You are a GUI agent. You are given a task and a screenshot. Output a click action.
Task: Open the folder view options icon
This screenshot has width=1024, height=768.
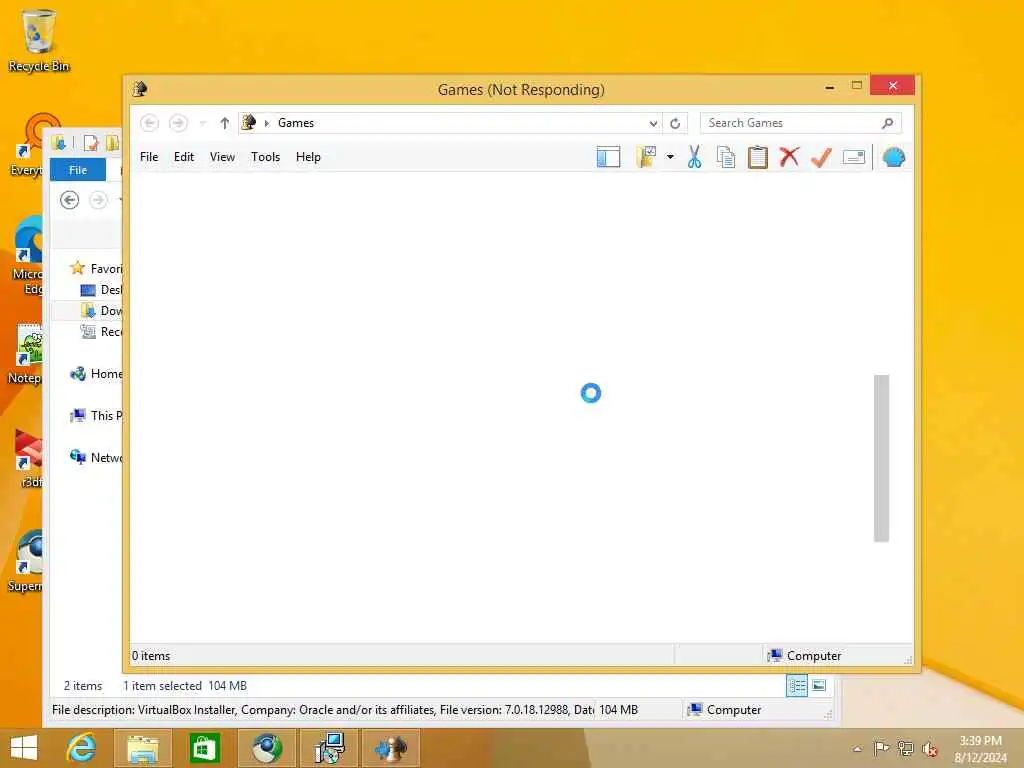pos(646,157)
